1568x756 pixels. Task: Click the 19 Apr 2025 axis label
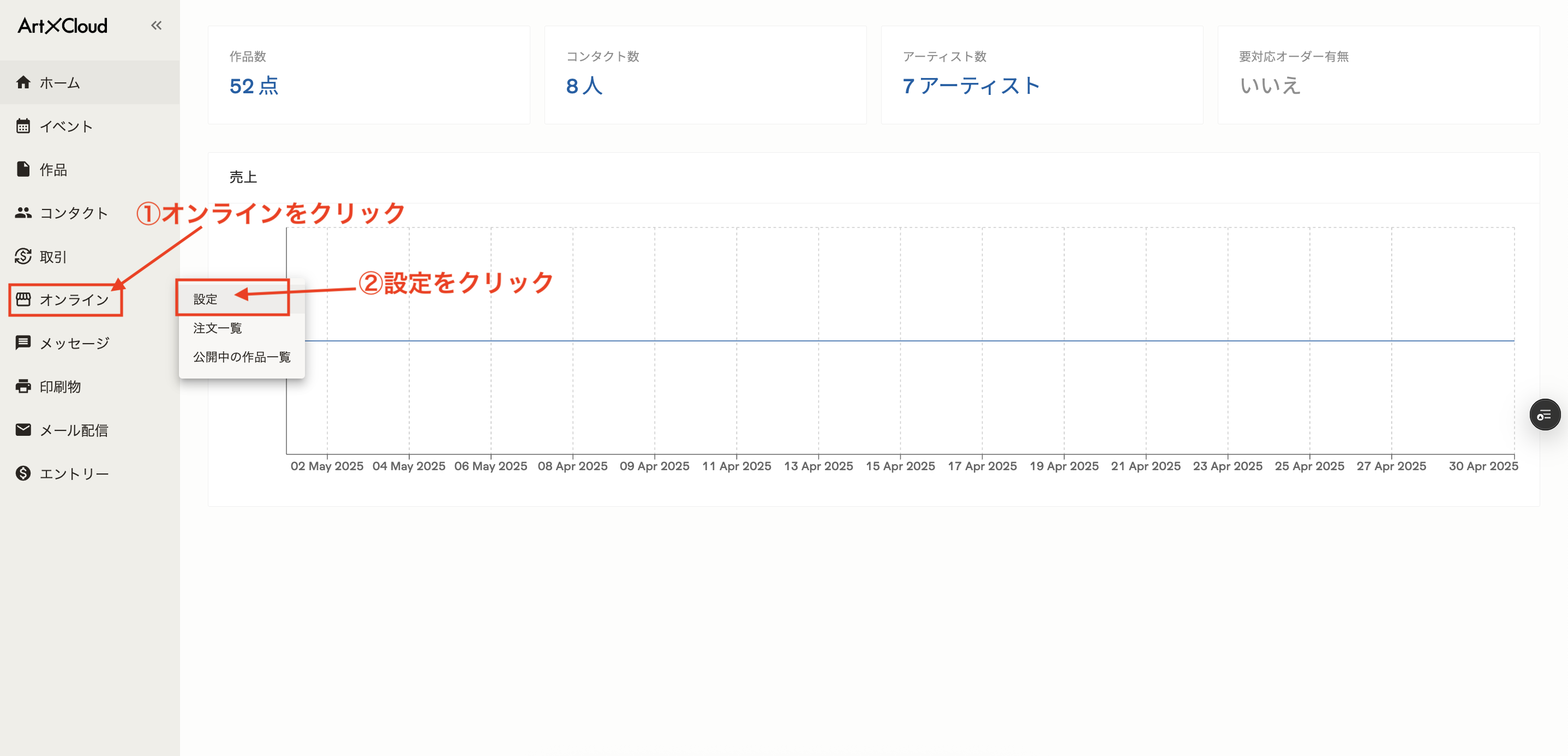point(1064,466)
